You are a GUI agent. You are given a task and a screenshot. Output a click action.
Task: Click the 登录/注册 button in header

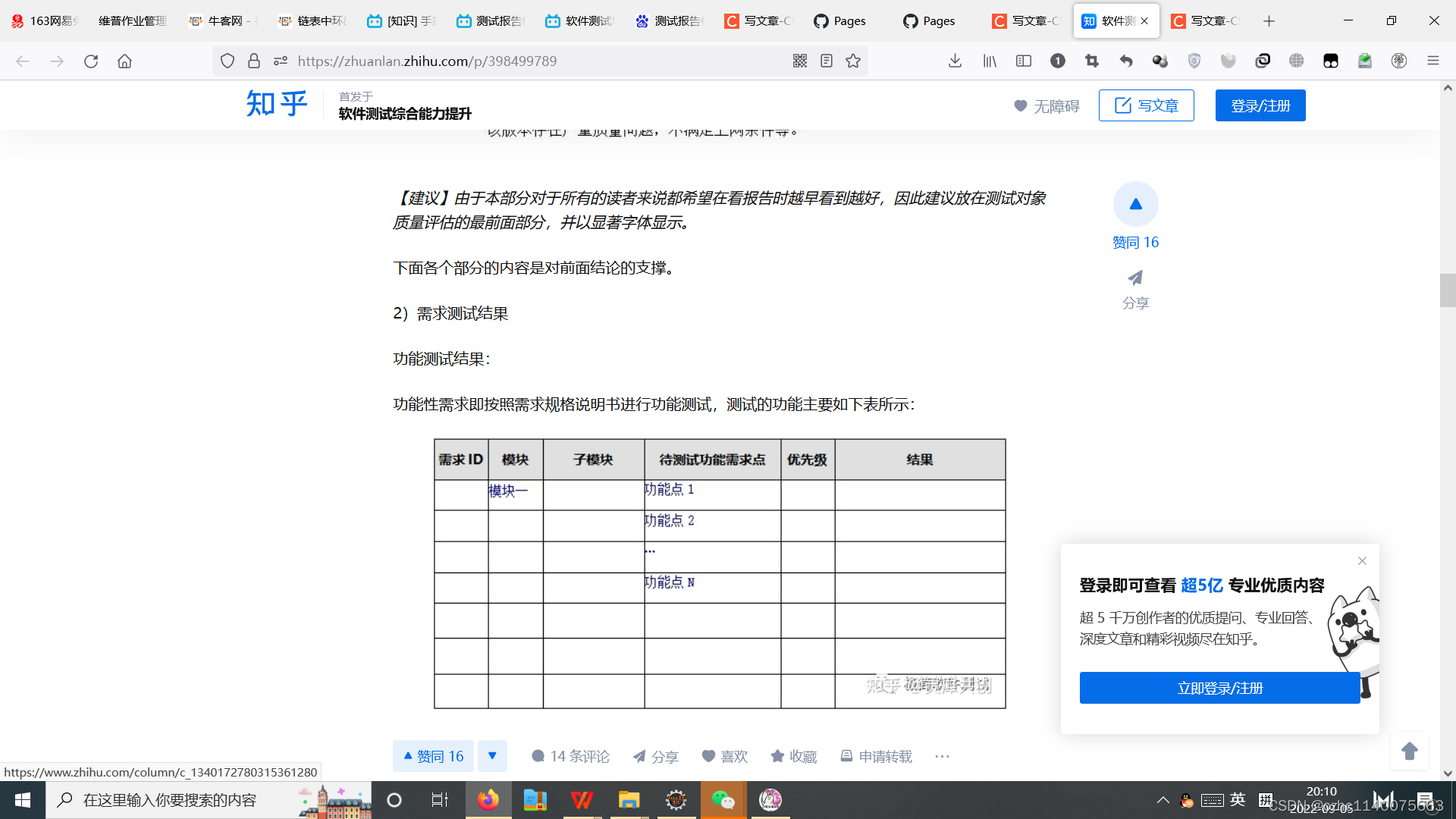point(1260,105)
